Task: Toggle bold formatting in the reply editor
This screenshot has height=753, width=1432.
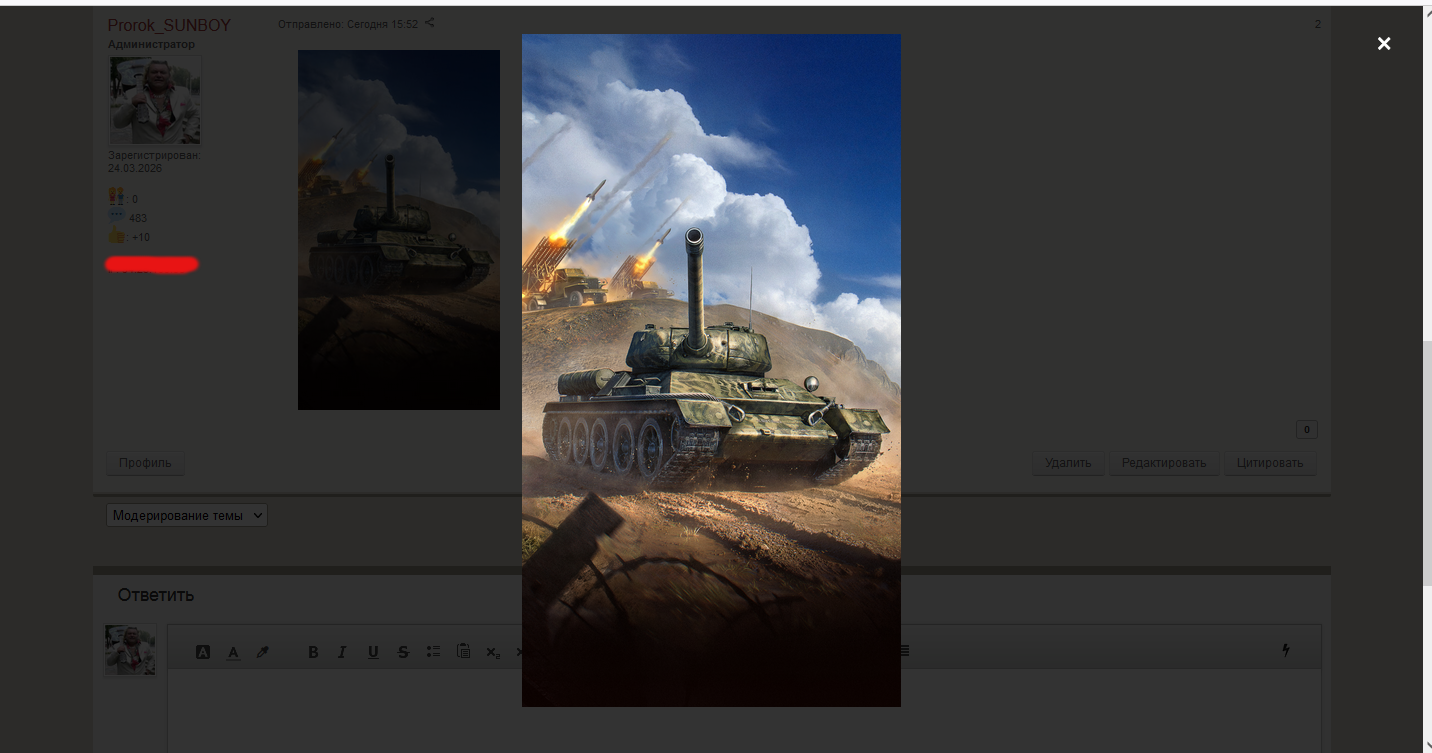Action: (313, 652)
